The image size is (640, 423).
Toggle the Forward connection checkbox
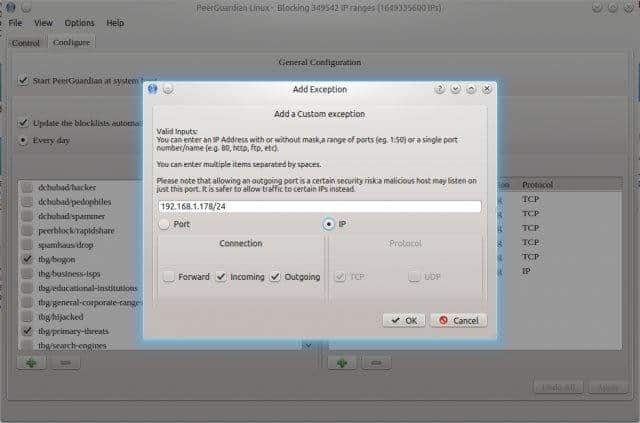click(x=169, y=276)
